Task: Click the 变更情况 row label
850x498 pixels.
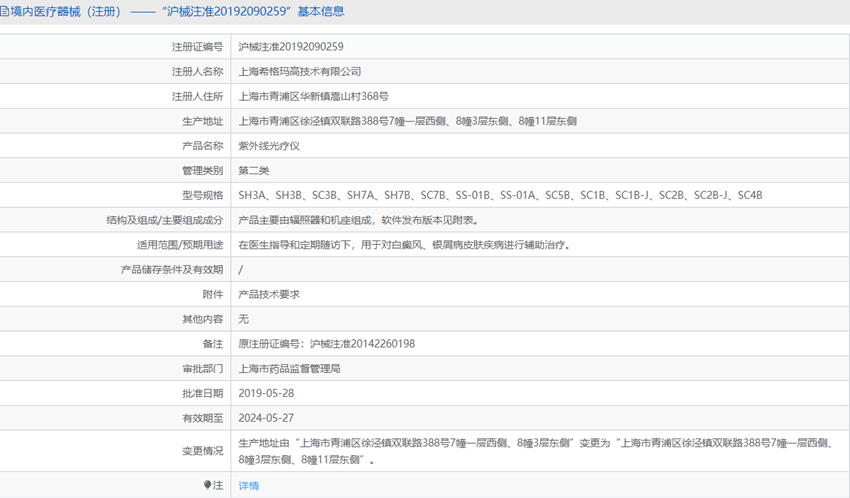Action: click(x=202, y=451)
